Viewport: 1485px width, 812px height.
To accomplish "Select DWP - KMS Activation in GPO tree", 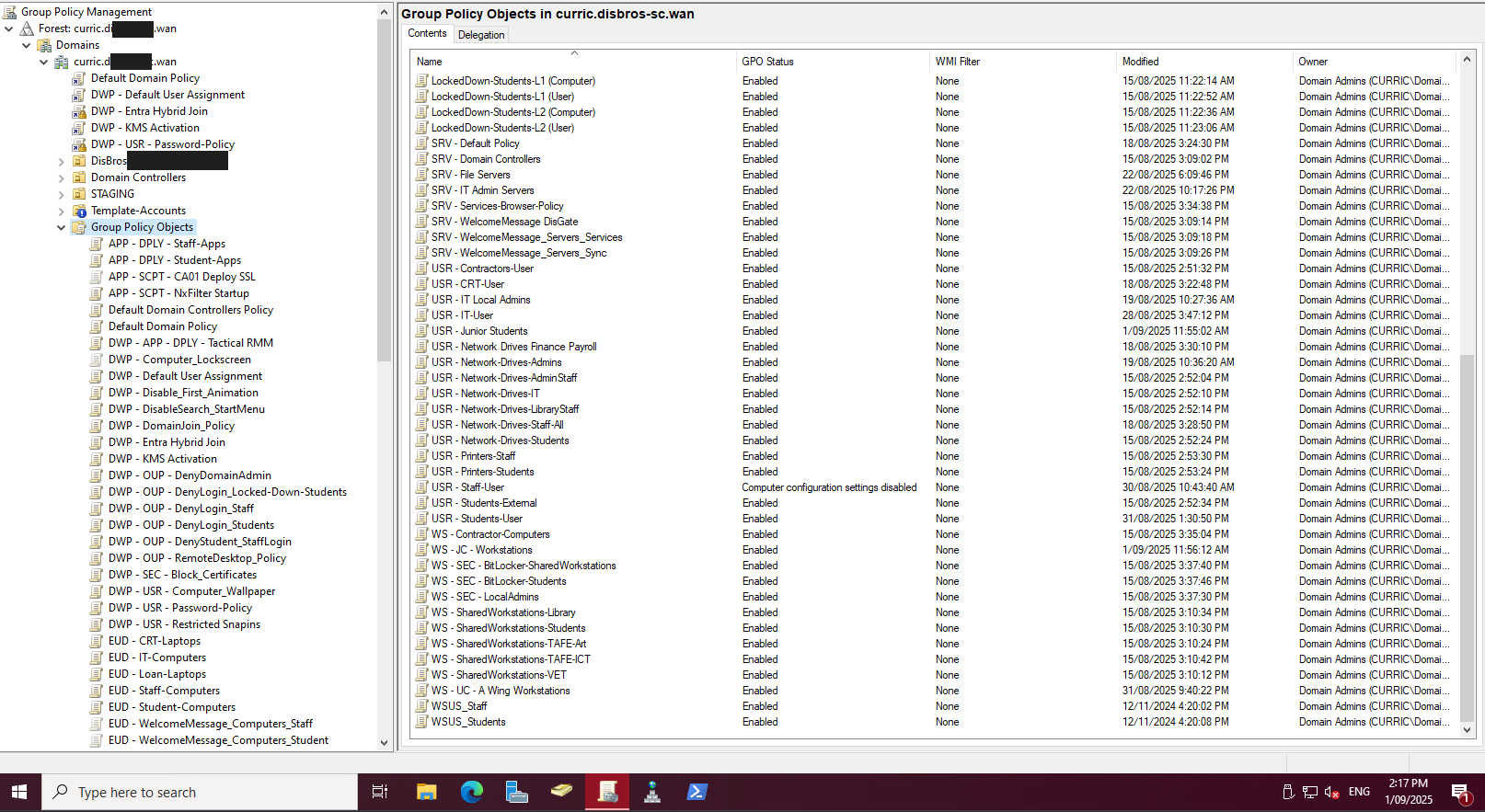I will click(179, 459).
